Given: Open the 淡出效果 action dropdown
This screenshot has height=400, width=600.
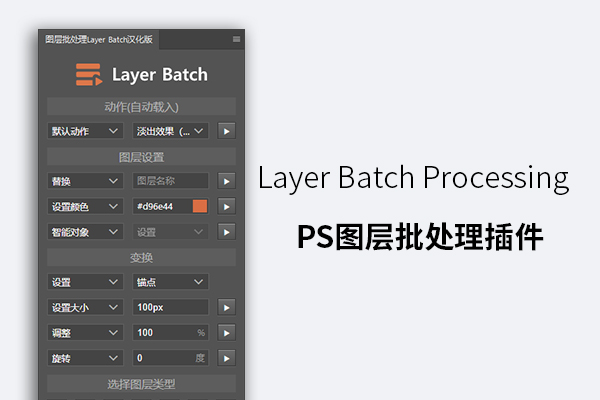Looking at the screenshot, I should tap(170, 131).
